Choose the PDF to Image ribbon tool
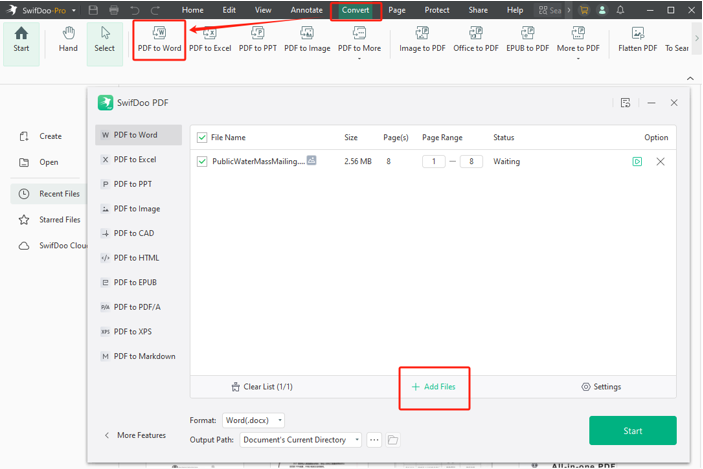The width and height of the screenshot is (703, 469). coord(307,40)
